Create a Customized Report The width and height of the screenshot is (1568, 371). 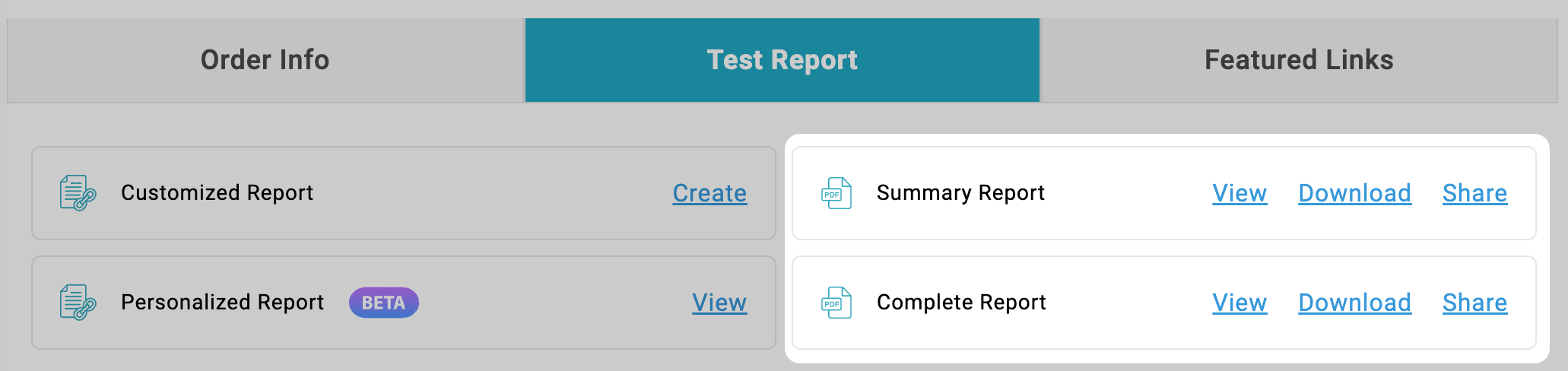[x=709, y=193]
